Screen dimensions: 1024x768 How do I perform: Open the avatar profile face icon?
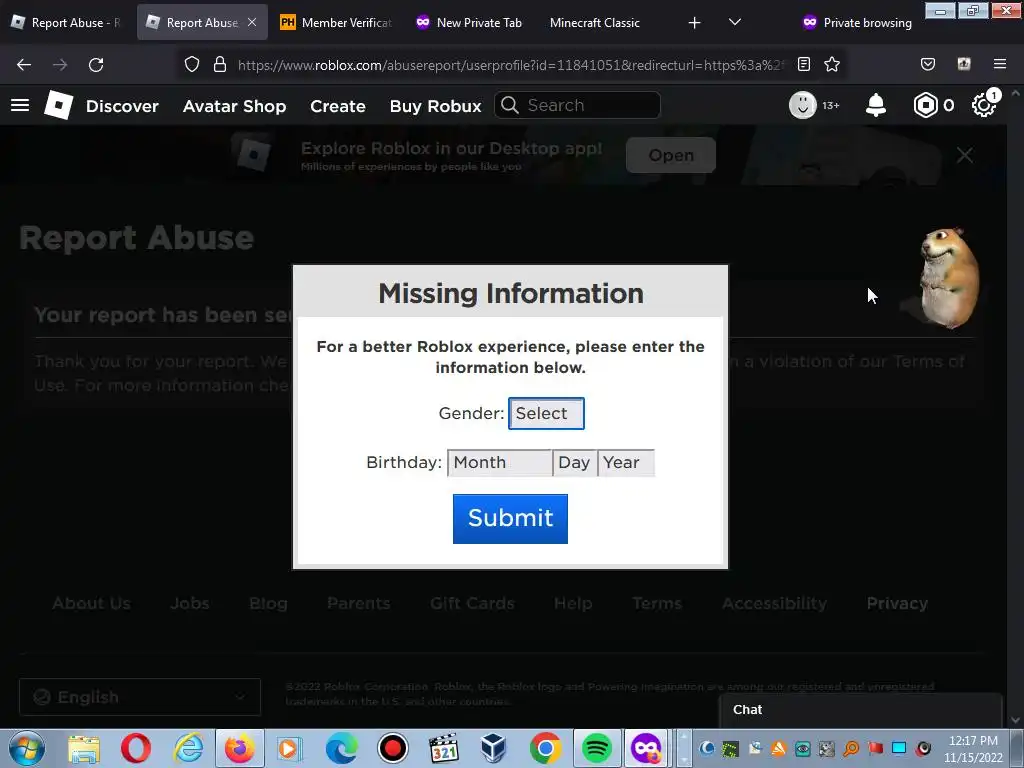tap(803, 105)
